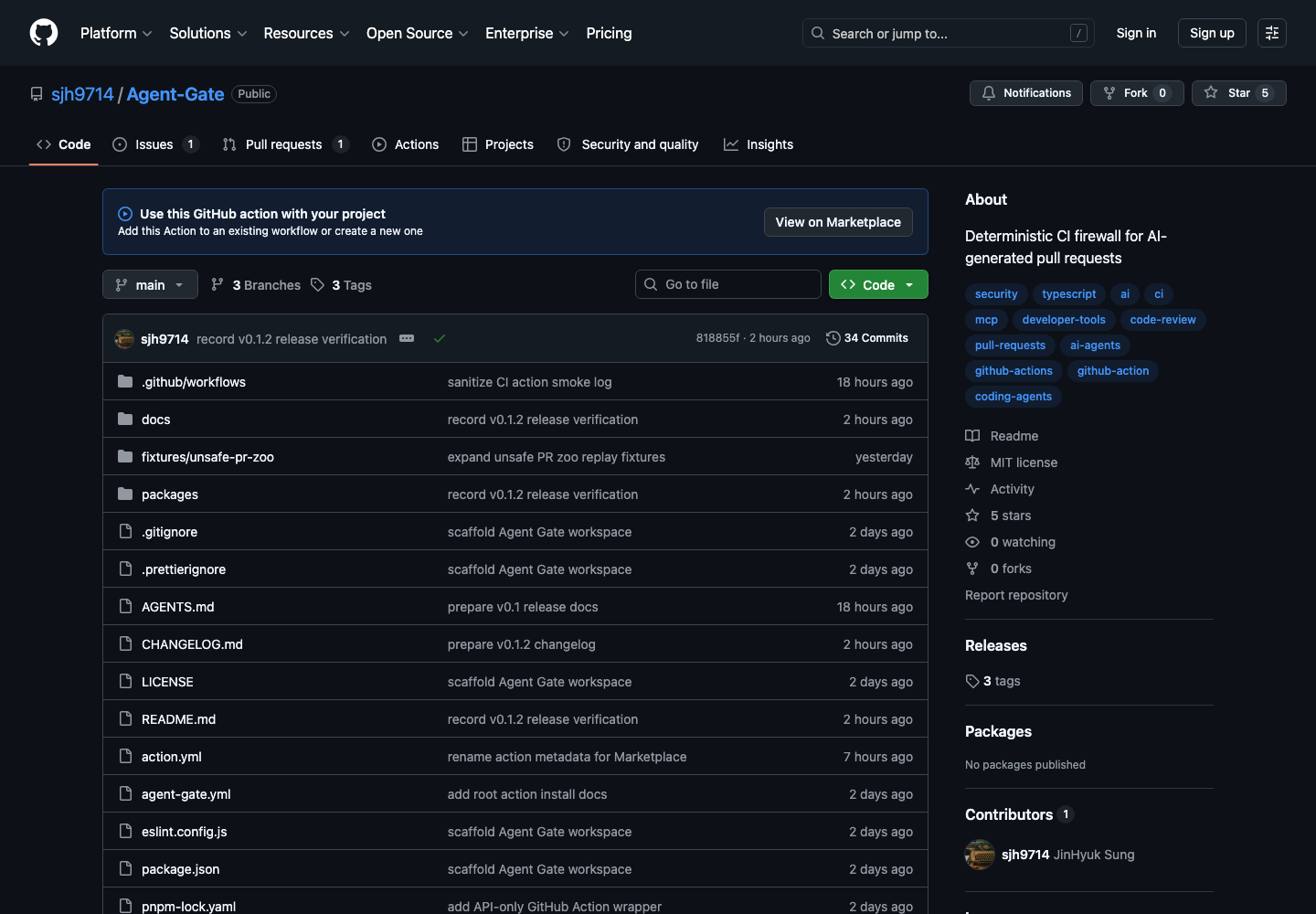Click the contributor avatar for sjh9714
The image size is (1316, 914).
[x=980, y=855]
